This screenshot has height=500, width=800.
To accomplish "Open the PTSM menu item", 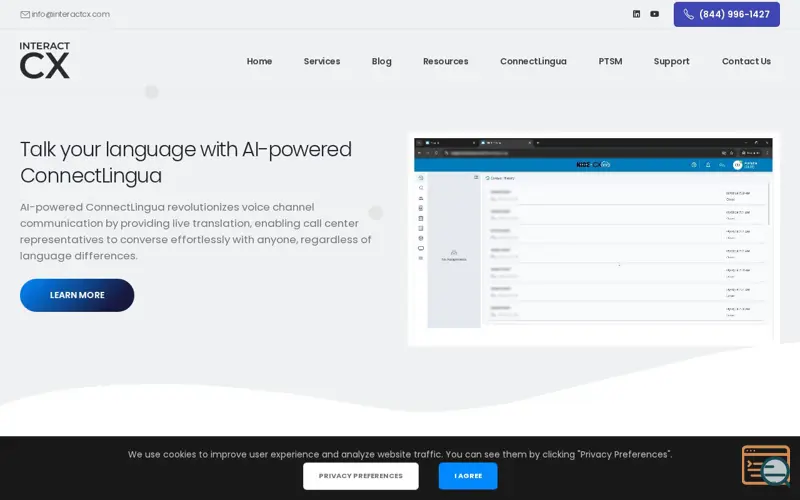I will tap(610, 61).
